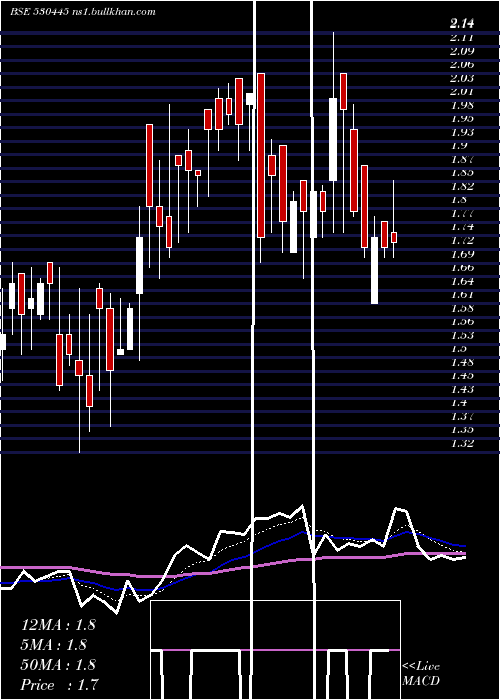Click the 2.06 price level label
This screenshot has height=700, width=500.
point(462,64)
